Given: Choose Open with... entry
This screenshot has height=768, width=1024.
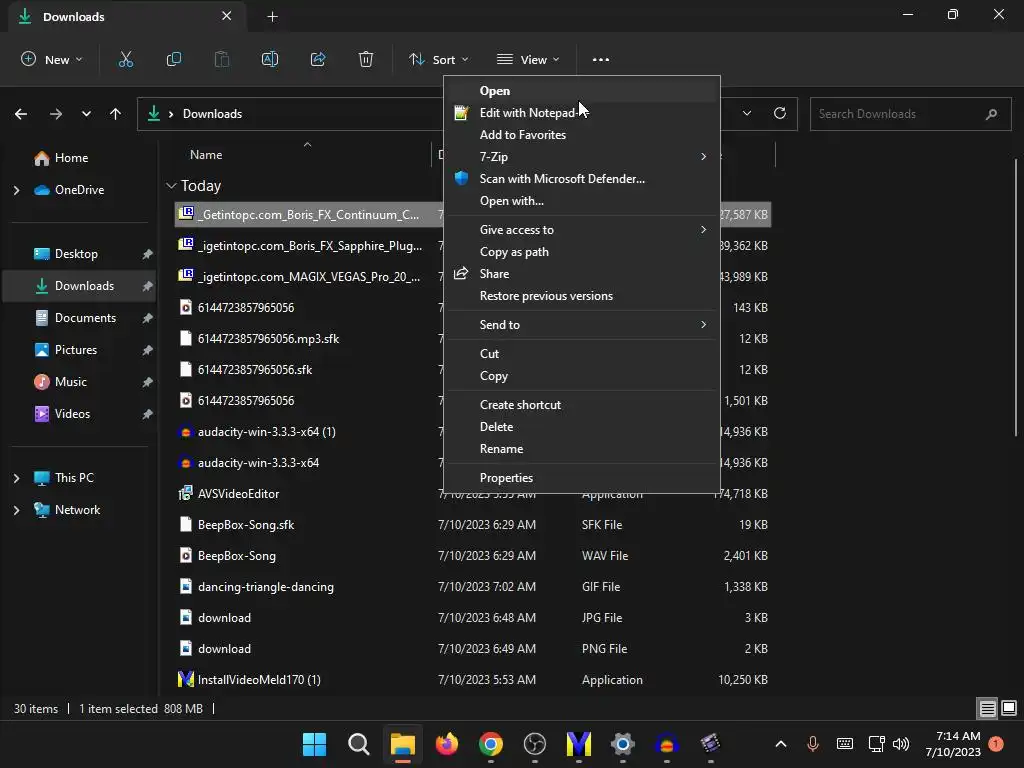Looking at the screenshot, I should [x=582, y=201].
